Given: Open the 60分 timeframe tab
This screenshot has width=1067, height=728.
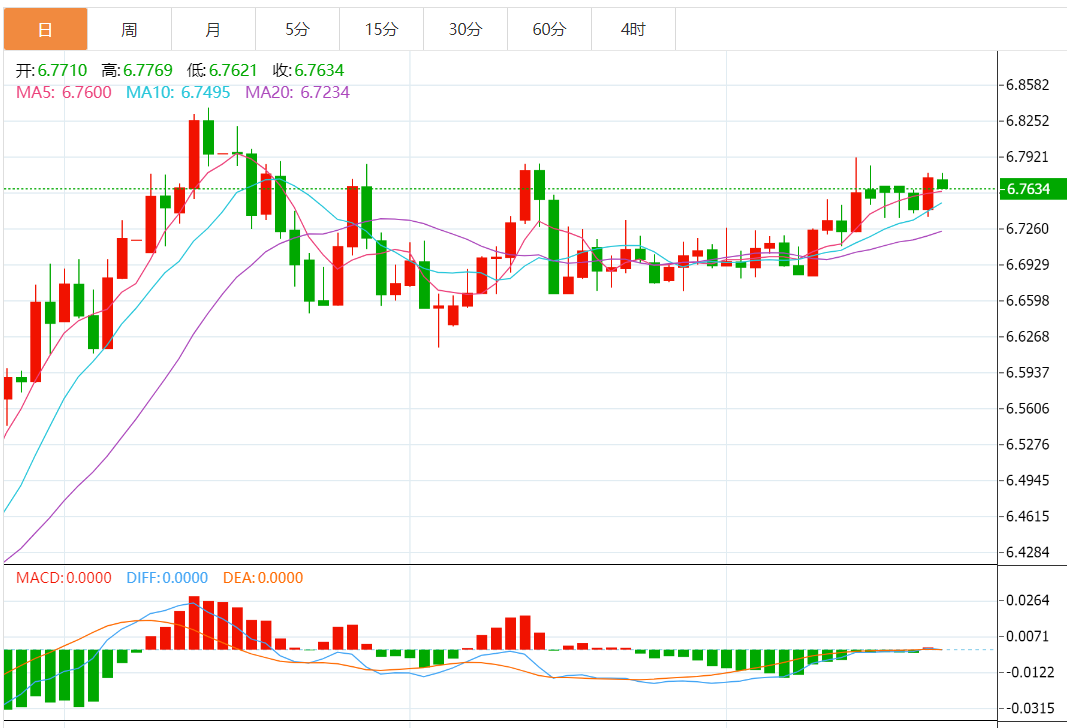Looking at the screenshot, I should [550, 29].
